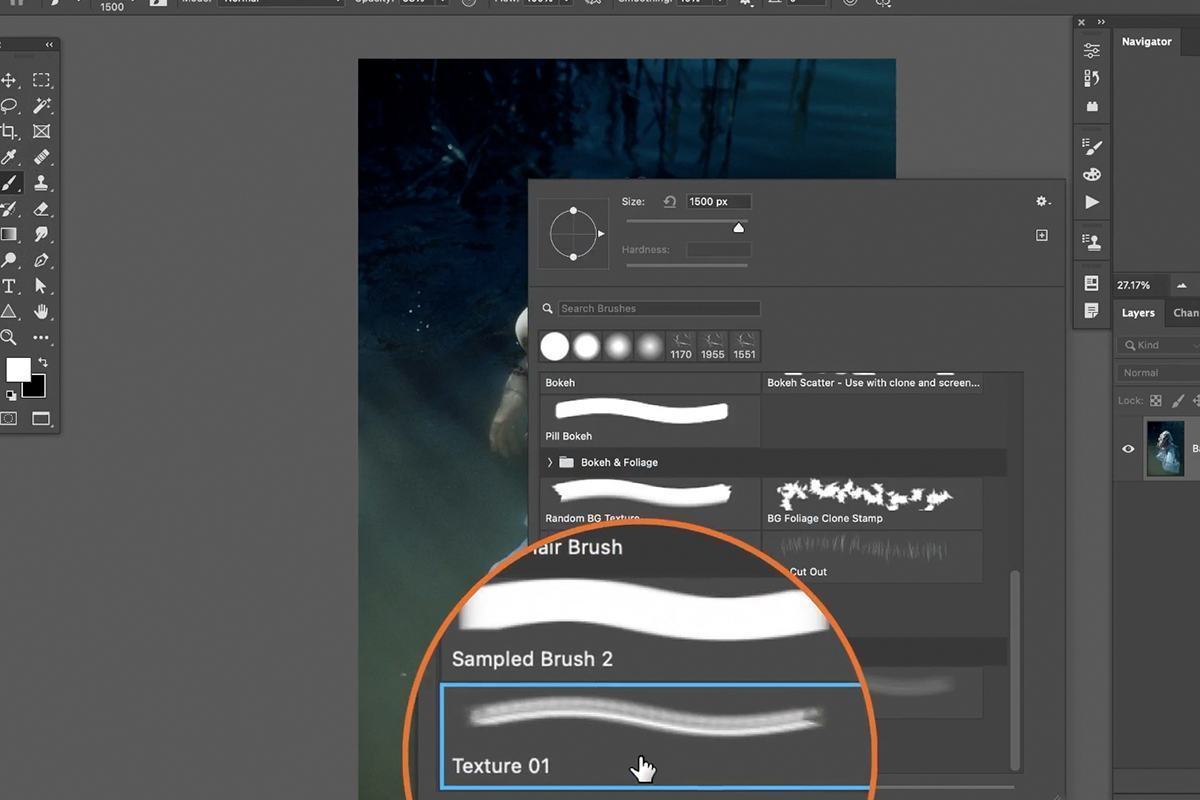The image size is (1200, 800).
Task: Select the Magic Wand tool
Action: (41, 106)
